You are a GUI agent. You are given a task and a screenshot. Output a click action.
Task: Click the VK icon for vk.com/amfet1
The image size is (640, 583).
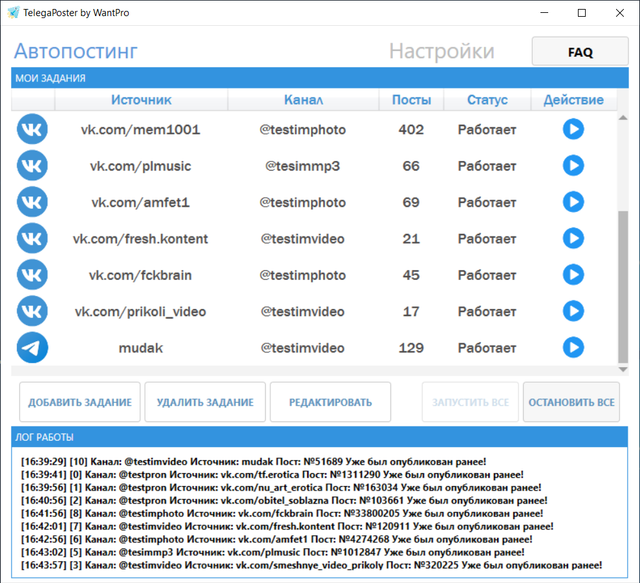click(32, 202)
